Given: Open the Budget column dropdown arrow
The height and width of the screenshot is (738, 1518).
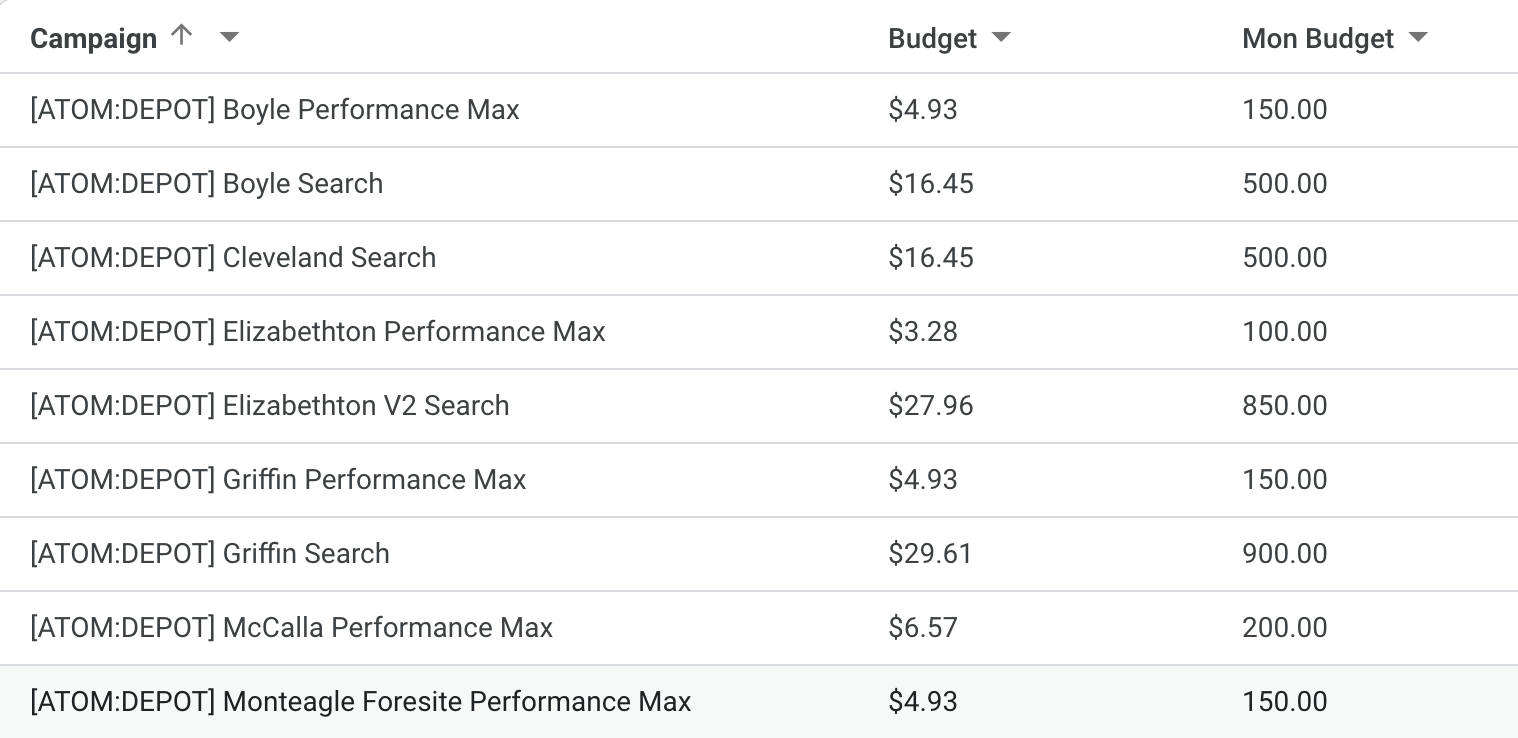Looking at the screenshot, I should coord(1000,38).
